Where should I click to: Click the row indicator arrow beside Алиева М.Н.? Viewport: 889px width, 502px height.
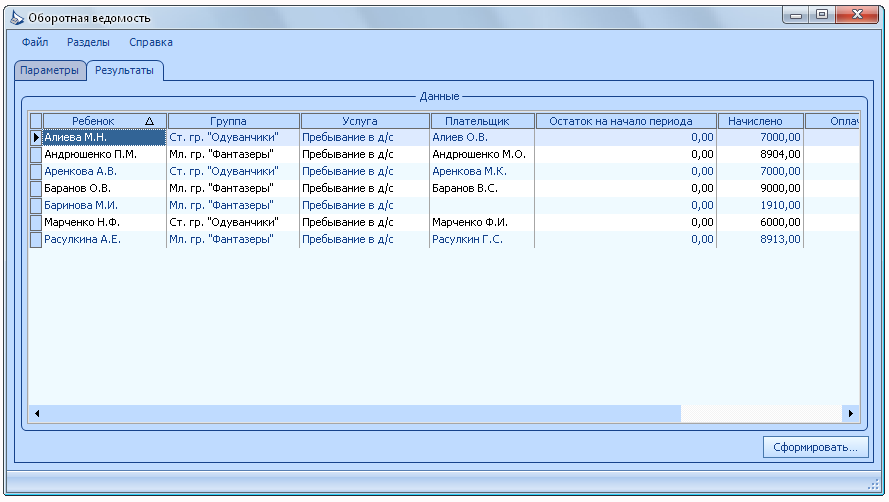[x=36, y=137]
